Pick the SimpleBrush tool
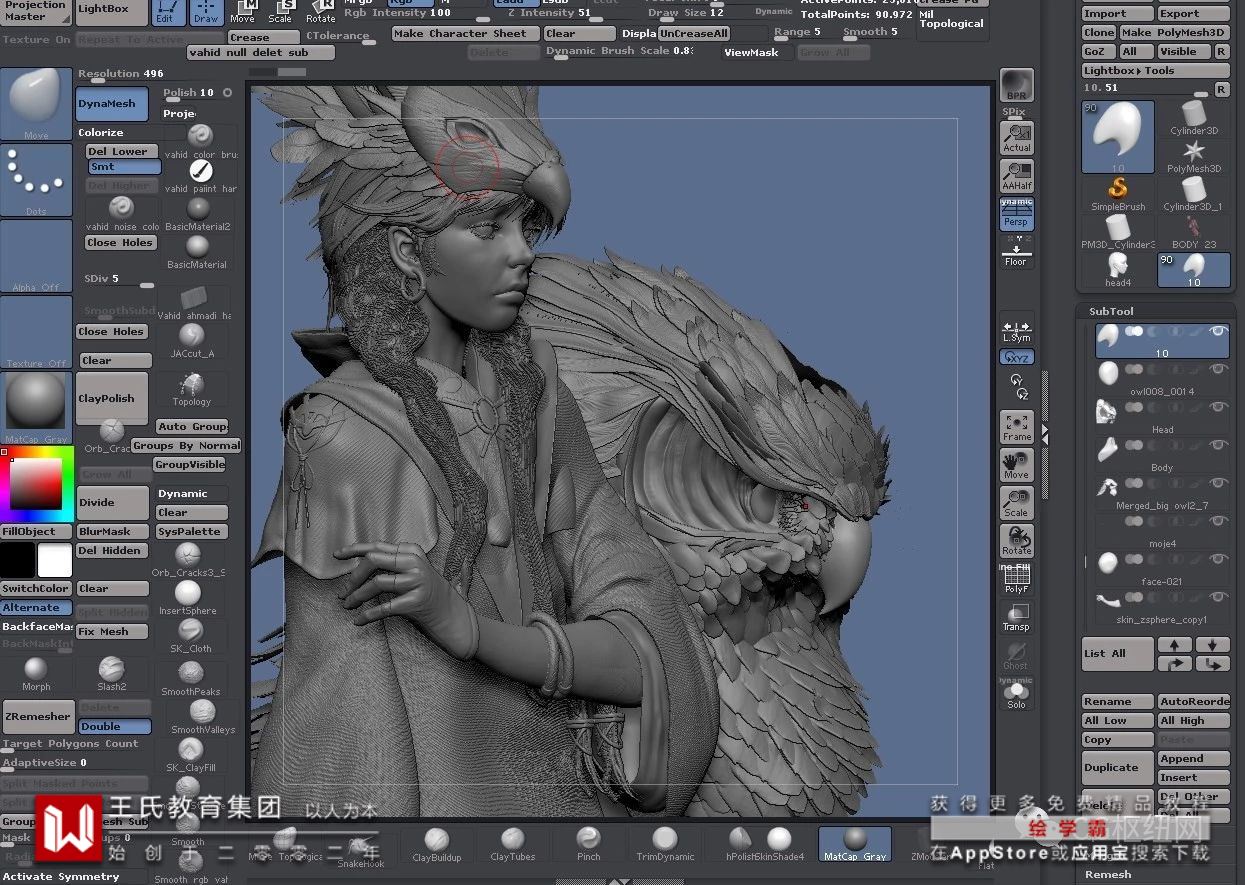 pyautogui.click(x=1118, y=193)
